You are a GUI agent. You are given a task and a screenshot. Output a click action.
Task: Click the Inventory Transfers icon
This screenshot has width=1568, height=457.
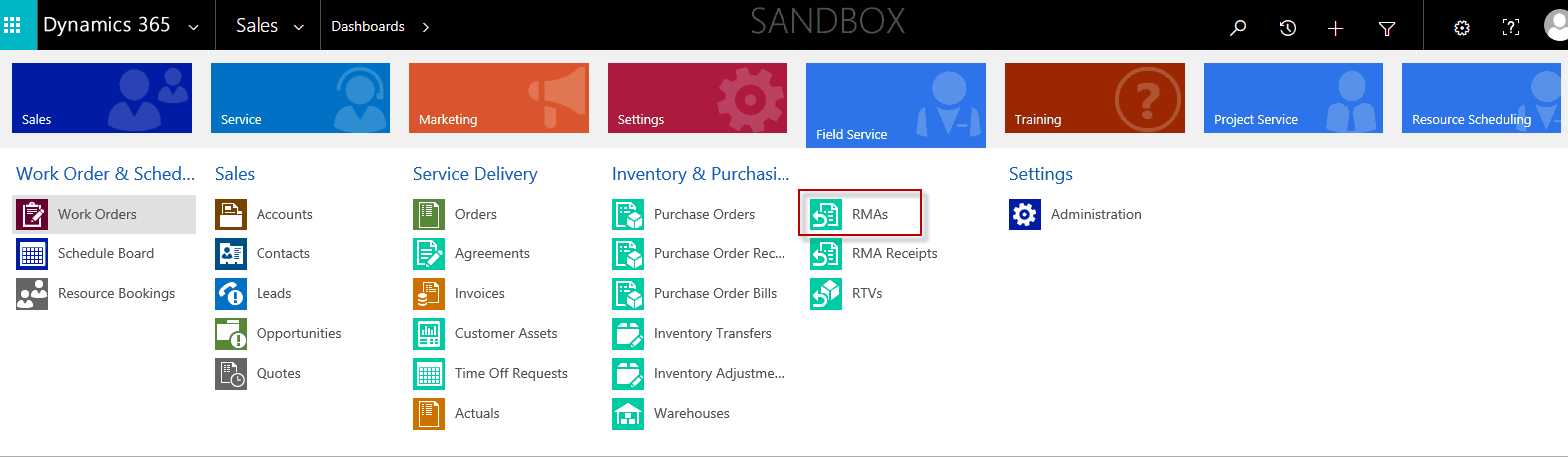tap(628, 333)
